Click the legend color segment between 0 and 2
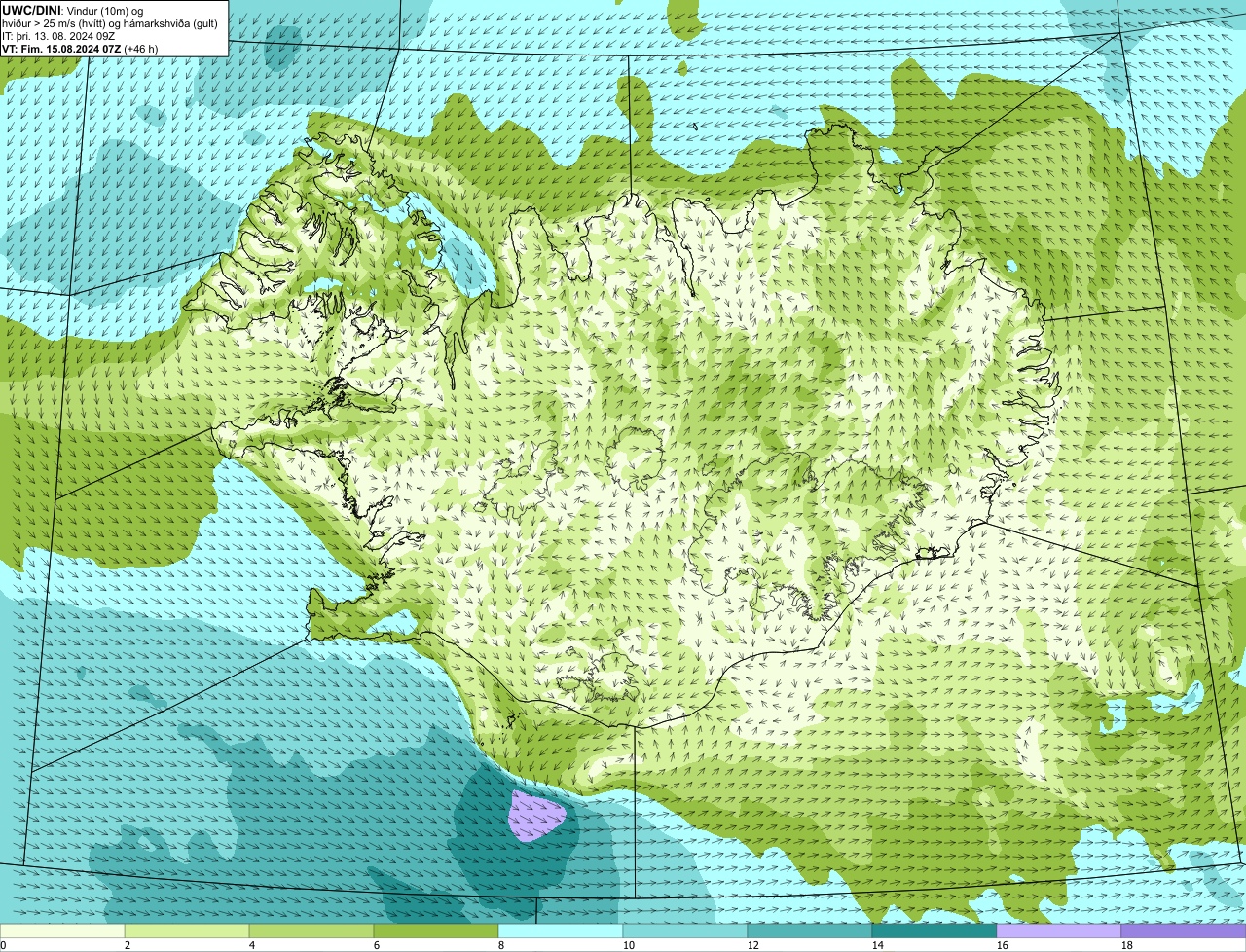Screen dimensions: 1246x952 62,932
